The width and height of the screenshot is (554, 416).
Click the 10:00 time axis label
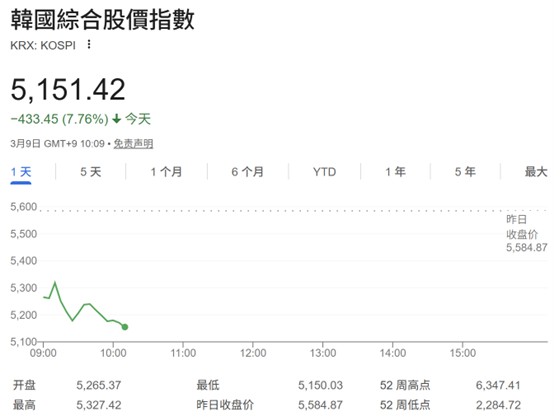coord(113,353)
